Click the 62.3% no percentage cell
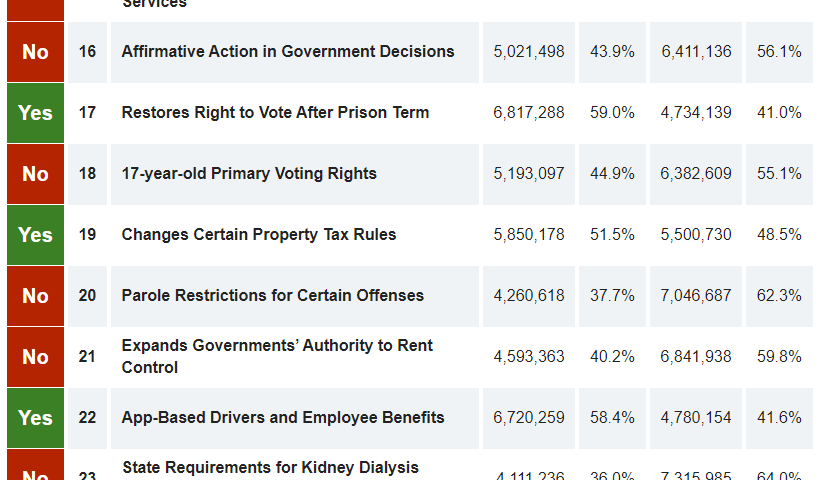The width and height of the screenshot is (826, 480). pyautogui.click(x=779, y=296)
